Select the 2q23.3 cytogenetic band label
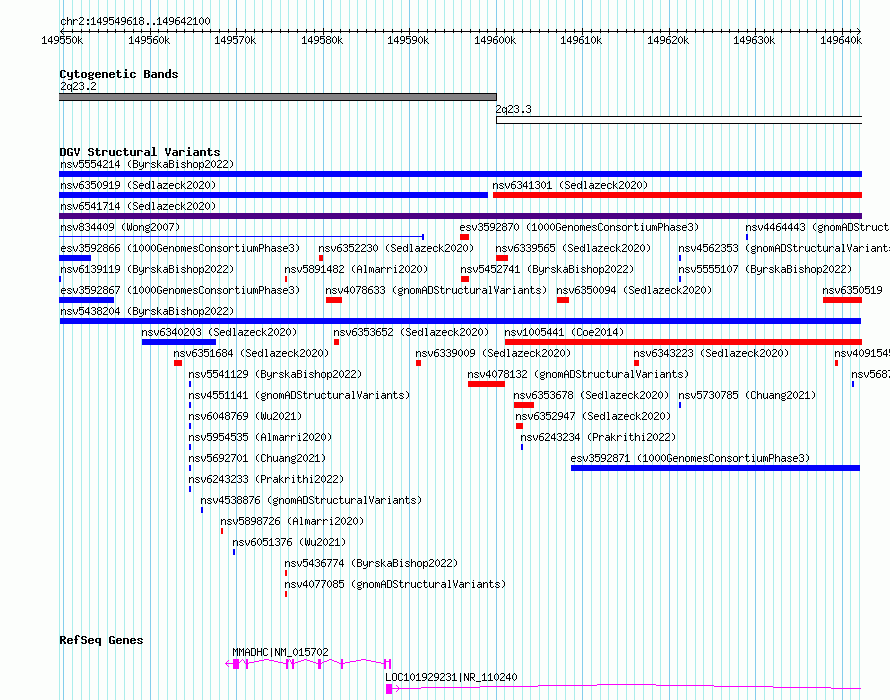Viewport: 890px width, 700px height. pos(513,110)
